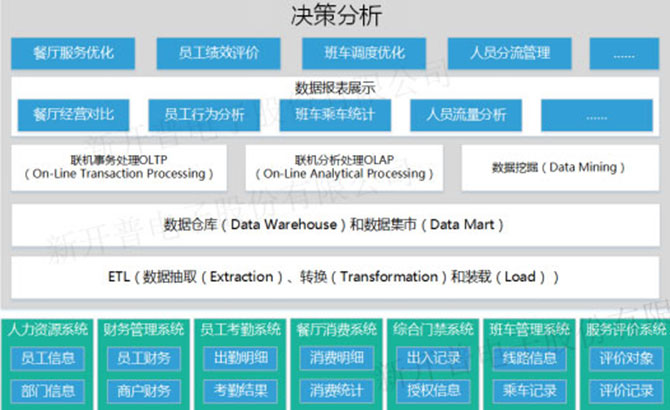Click the 考勤结果 item
Viewport: 670px width, 410px height.
[240, 391]
